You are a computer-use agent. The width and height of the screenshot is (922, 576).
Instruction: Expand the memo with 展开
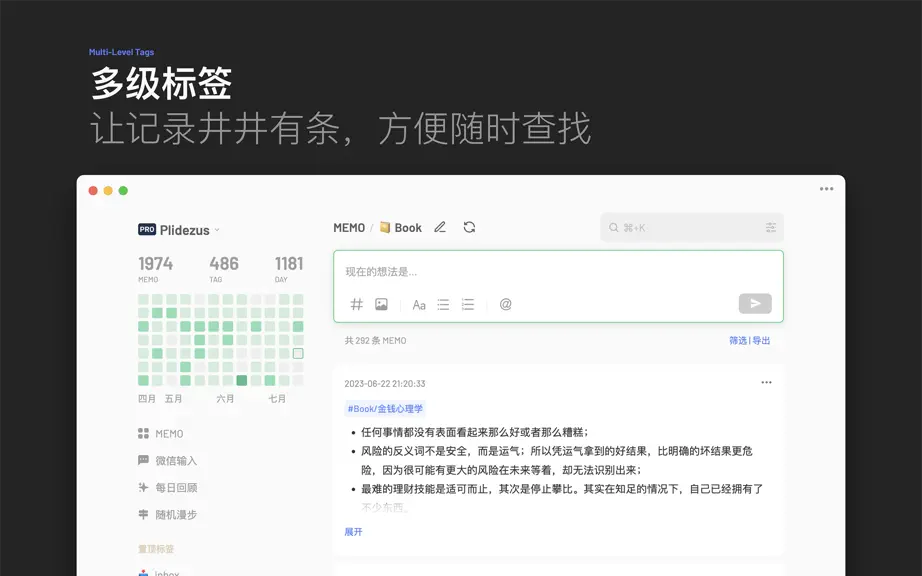[353, 532]
